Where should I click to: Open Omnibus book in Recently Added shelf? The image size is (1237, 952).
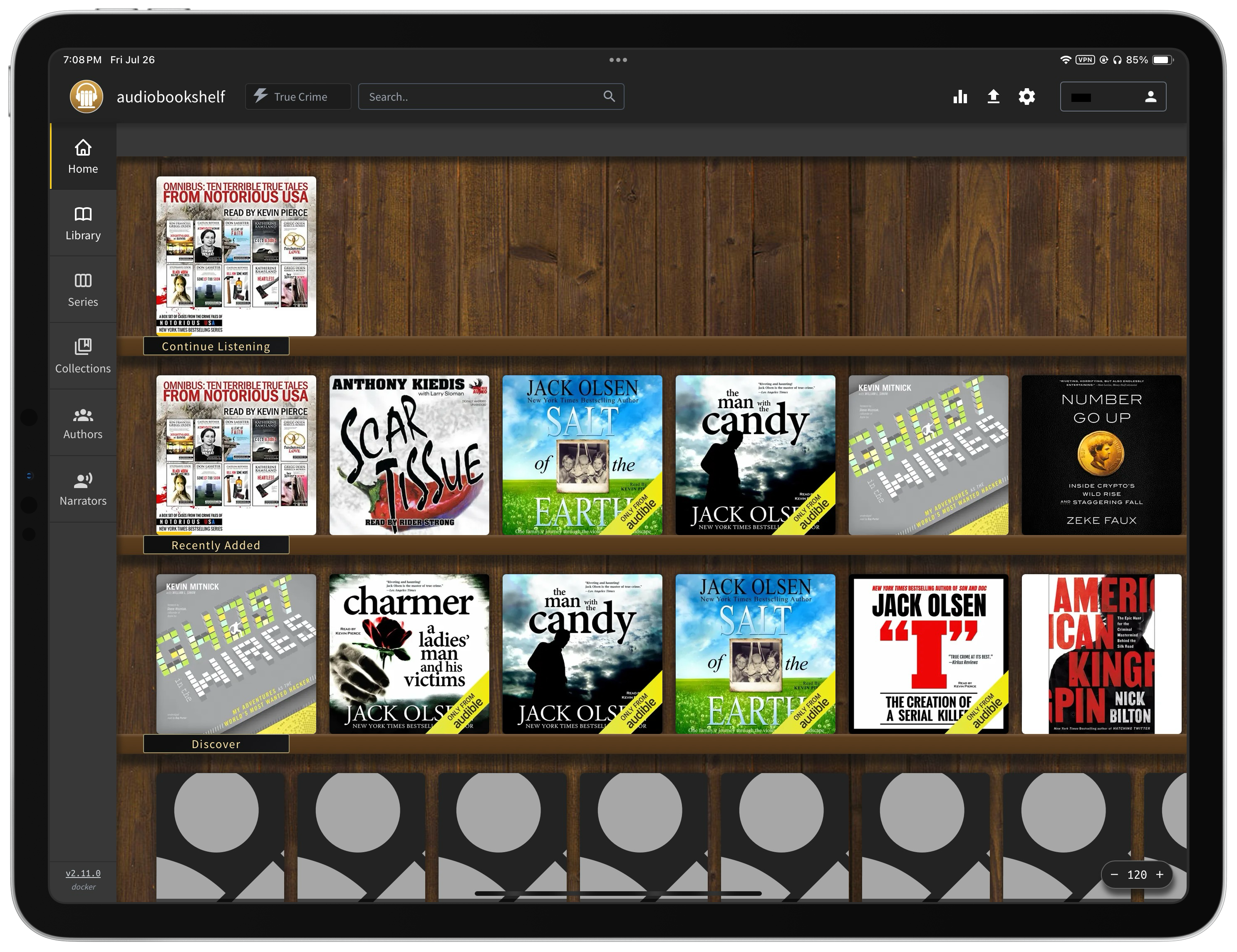click(x=236, y=455)
